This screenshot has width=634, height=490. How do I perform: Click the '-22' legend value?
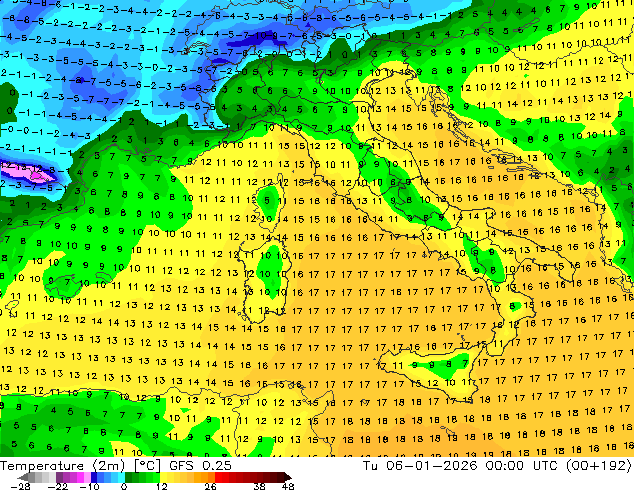(x=58, y=486)
